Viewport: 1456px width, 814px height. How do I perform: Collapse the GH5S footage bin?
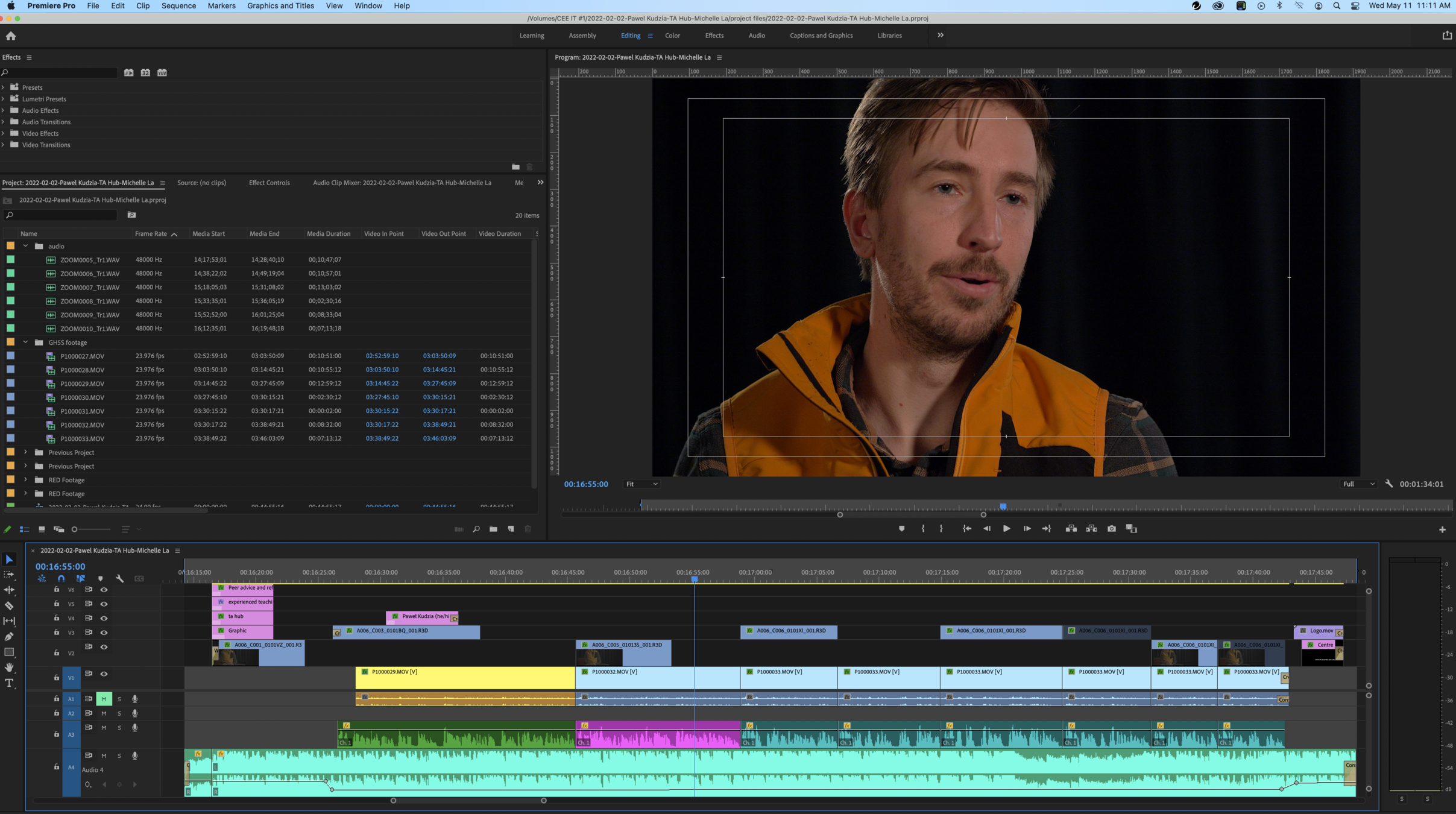(25, 342)
